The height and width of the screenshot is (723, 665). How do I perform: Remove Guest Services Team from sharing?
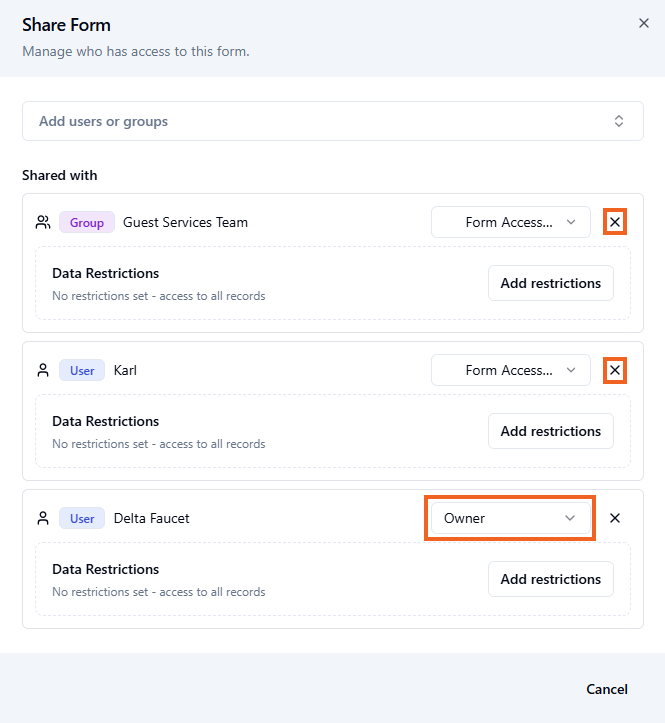pos(615,222)
